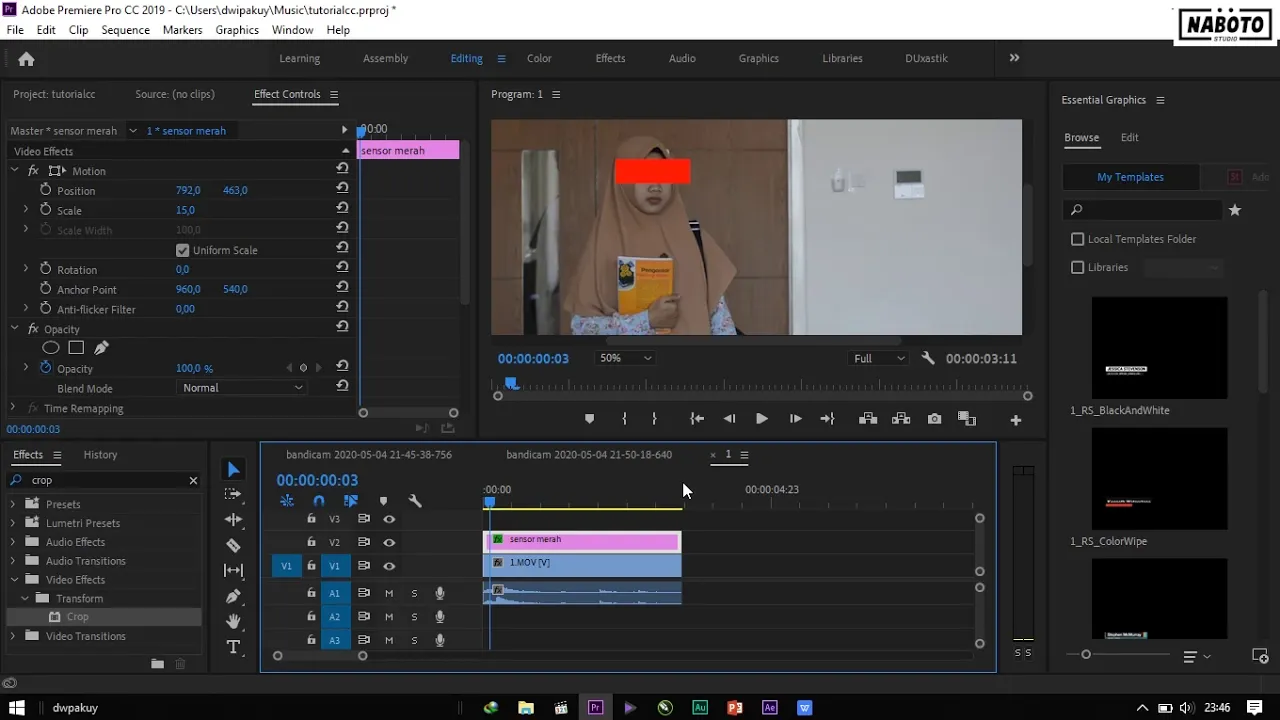Select the Selection tool arrow
Image resolution: width=1280 pixels, height=720 pixels.
click(x=233, y=469)
